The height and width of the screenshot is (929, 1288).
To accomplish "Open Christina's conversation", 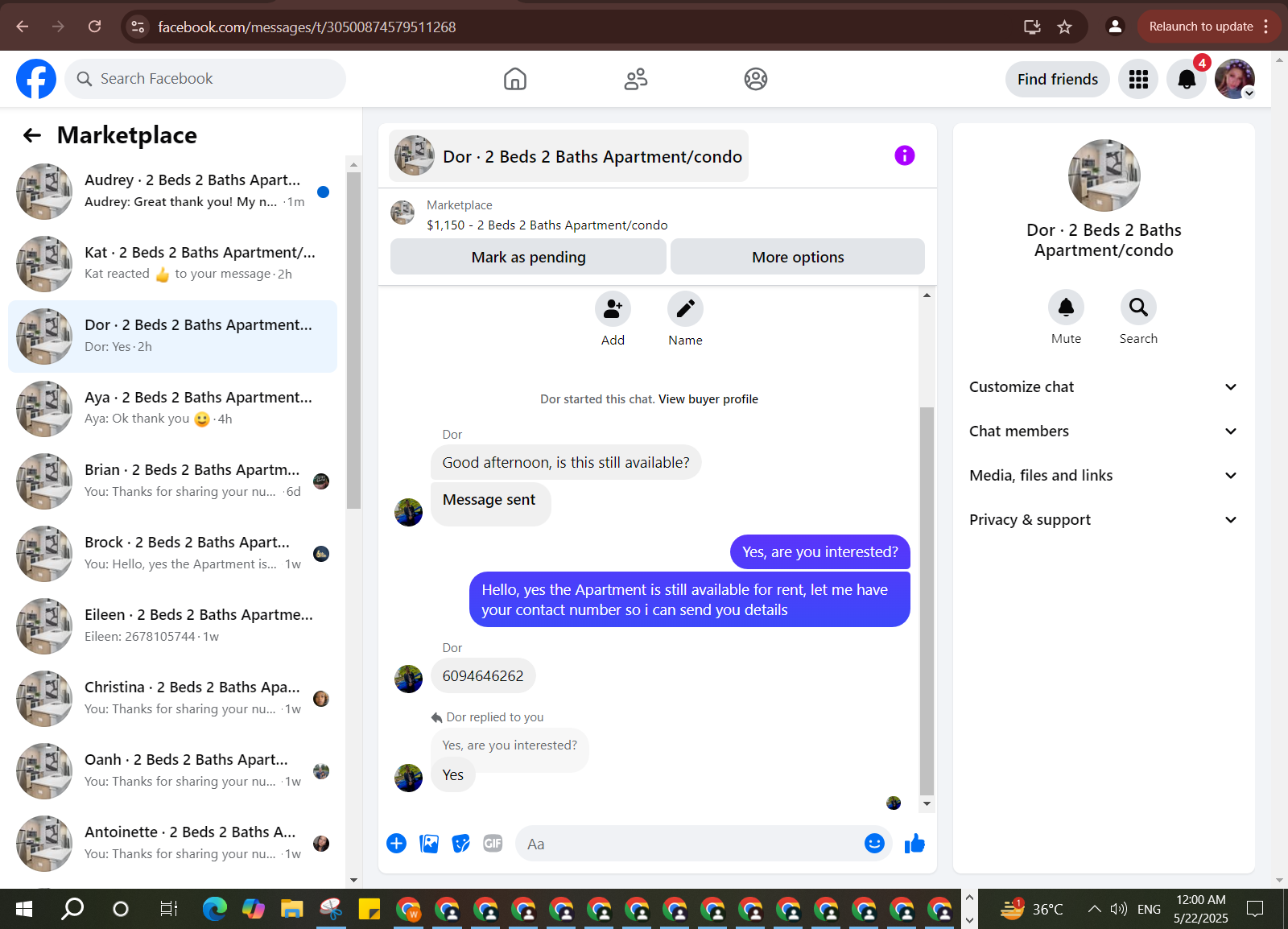I will (172, 699).
